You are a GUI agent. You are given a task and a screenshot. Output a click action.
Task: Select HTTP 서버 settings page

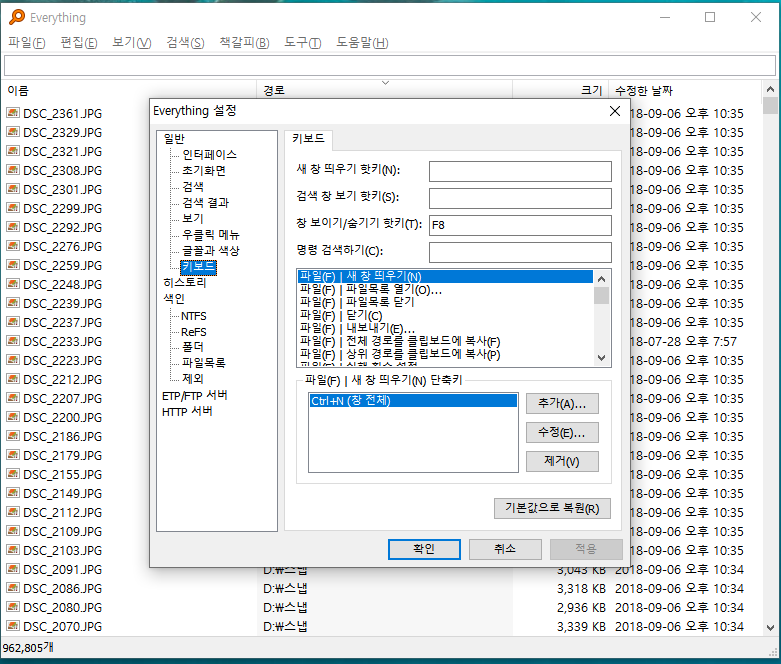click(x=187, y=411)
